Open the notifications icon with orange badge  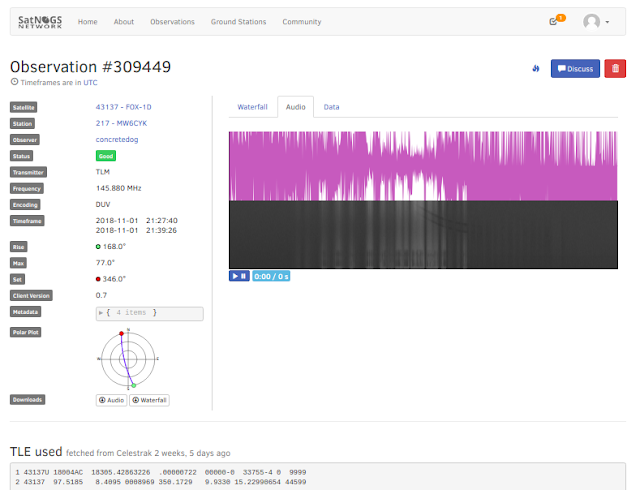[x=557, y=20]
